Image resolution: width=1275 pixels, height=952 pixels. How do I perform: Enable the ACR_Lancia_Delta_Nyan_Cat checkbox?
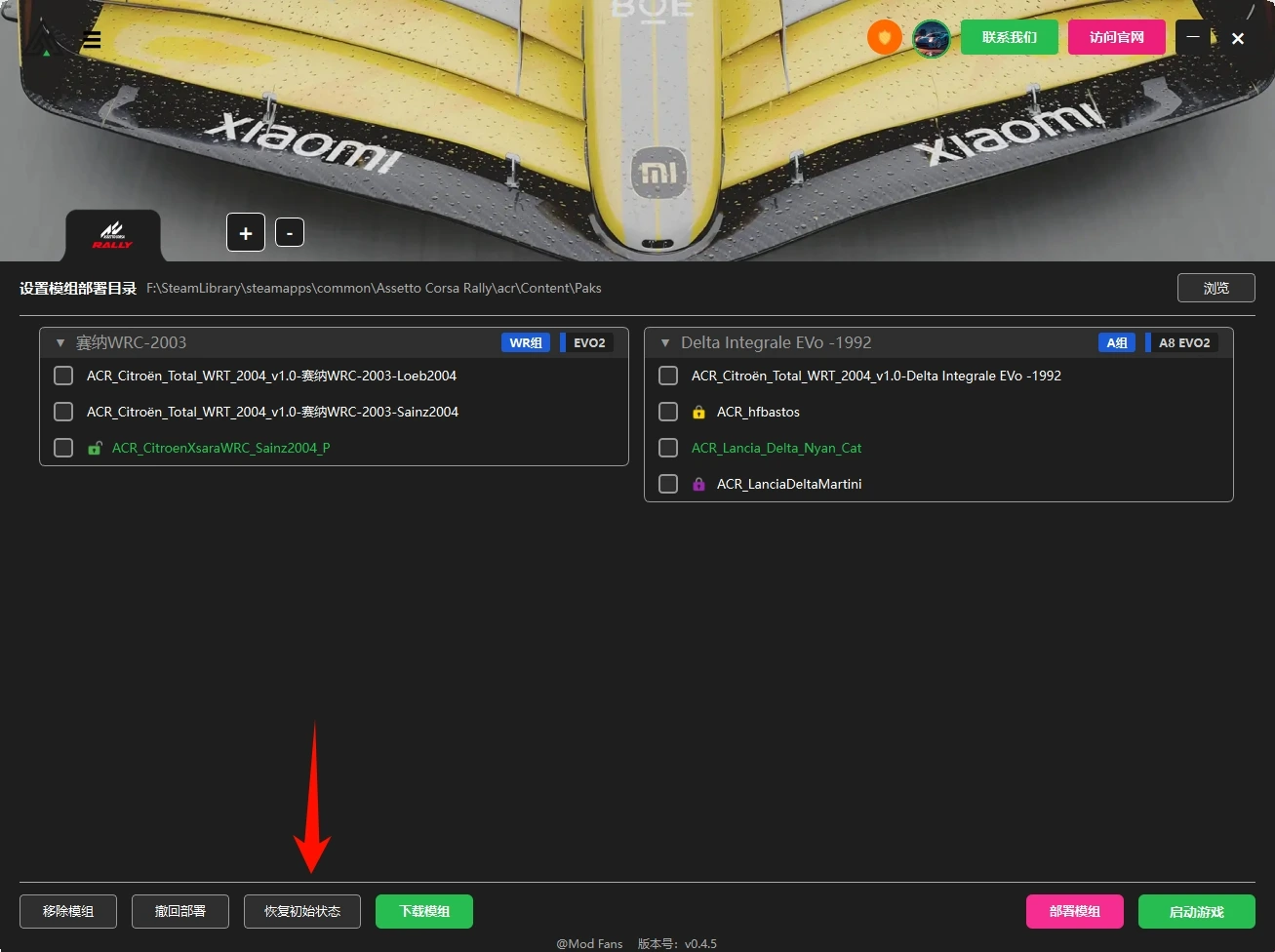(x=668, y=448)
